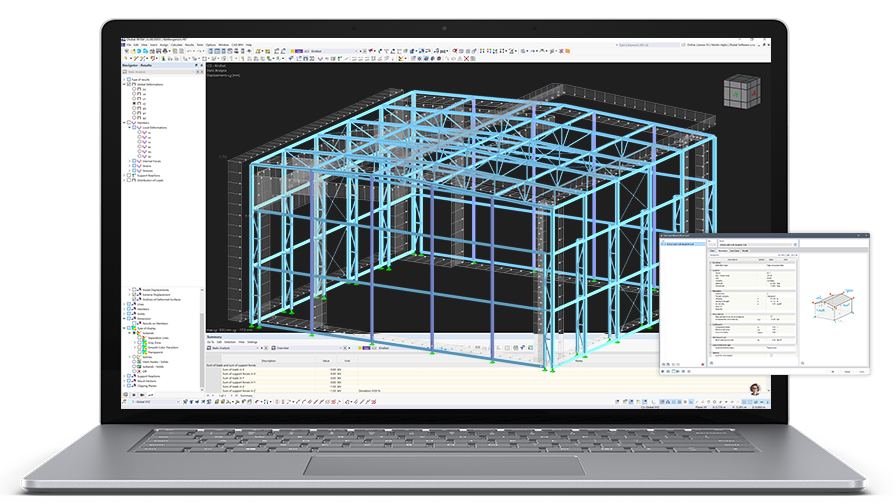Screen dimensions: 896x504
Task: Click the last page arrow in the Summary pager
Action: click(x=236, y=395)
